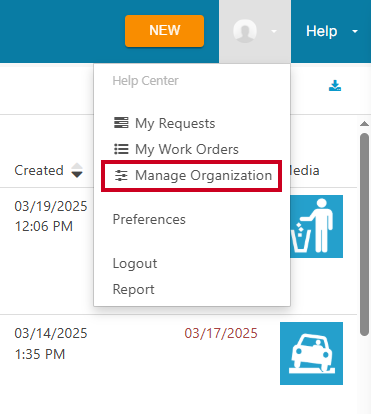This screenshot has width=371, height=414.
Task: Open the car pothole media thumbnail
Action: point(311,353)
